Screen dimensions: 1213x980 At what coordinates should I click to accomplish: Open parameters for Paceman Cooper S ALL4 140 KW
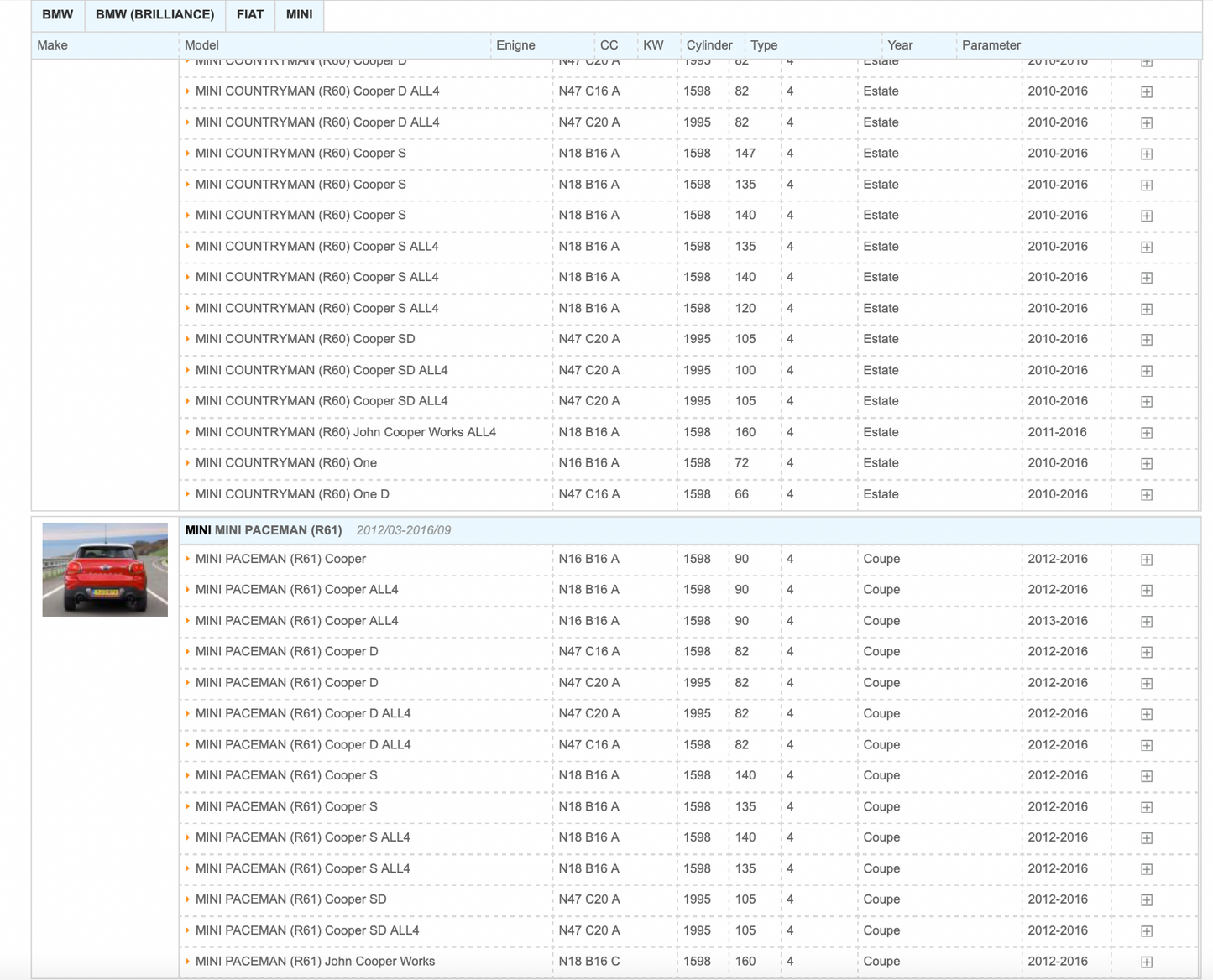pyautogui.click(x=1147, y=838)
